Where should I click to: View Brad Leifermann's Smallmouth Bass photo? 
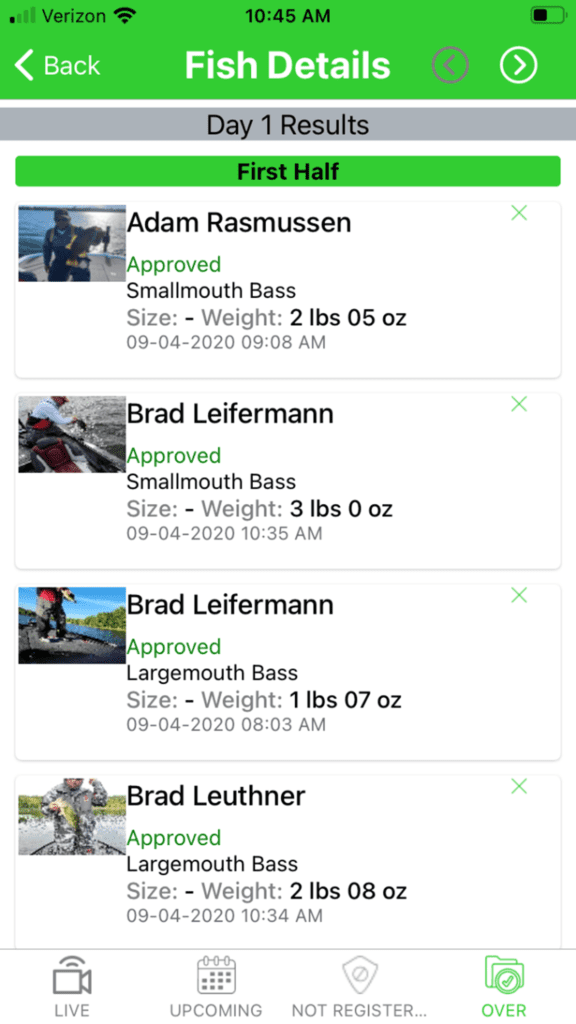tap(72, 434)
